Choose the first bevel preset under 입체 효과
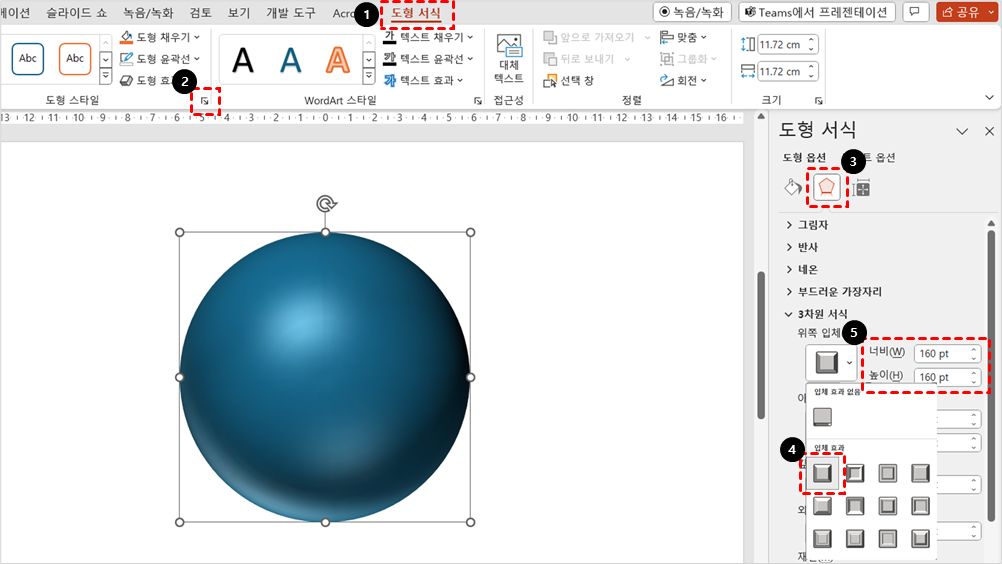Viewport: 1002px width, 564px height. pyautogui.click(x=823, y=473)
